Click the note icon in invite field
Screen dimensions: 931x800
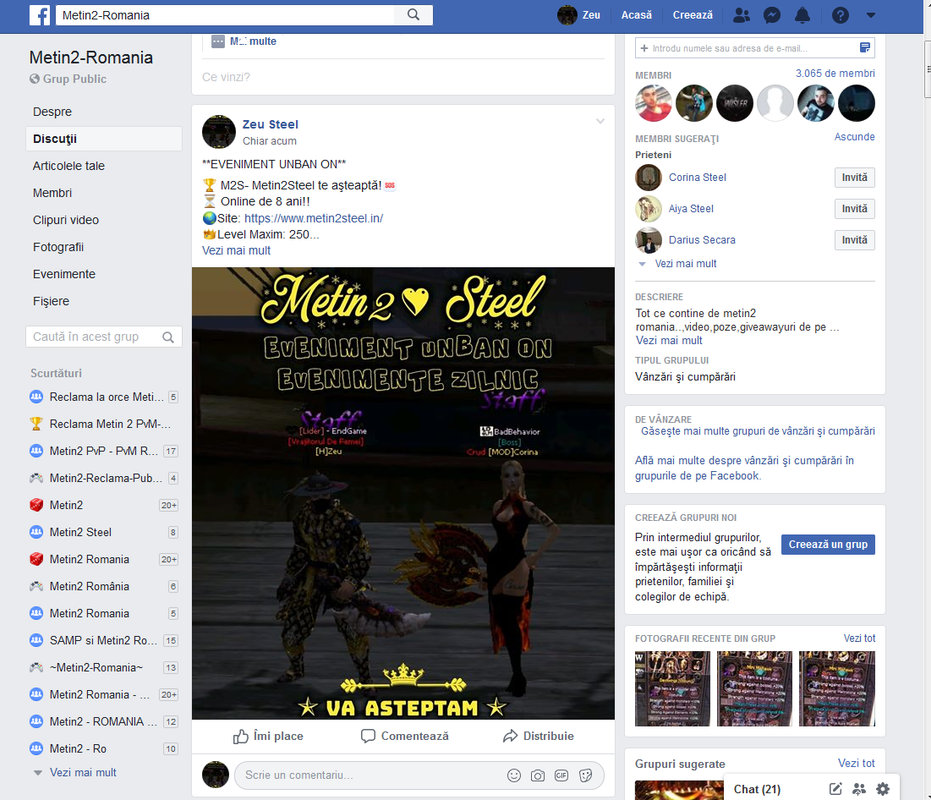coord(865,48)
